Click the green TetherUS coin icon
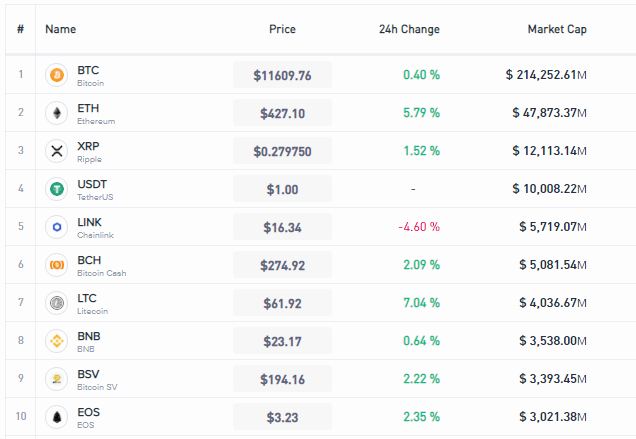 [57, 189]
